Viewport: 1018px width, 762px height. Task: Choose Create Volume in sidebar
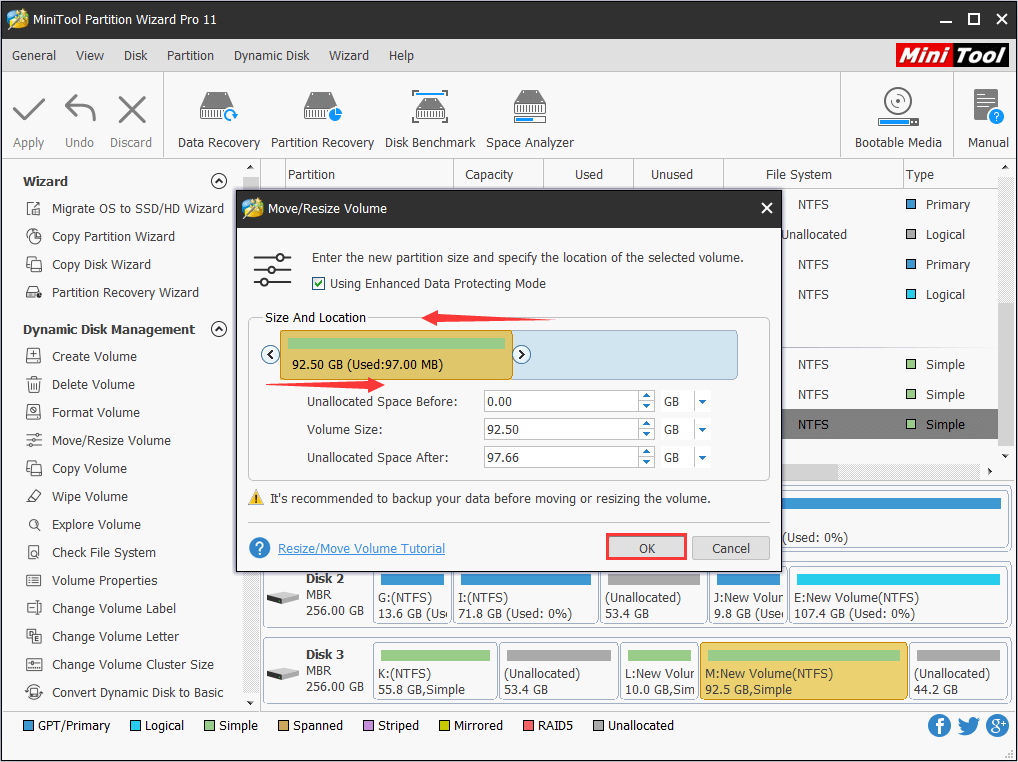click(81, 356)
